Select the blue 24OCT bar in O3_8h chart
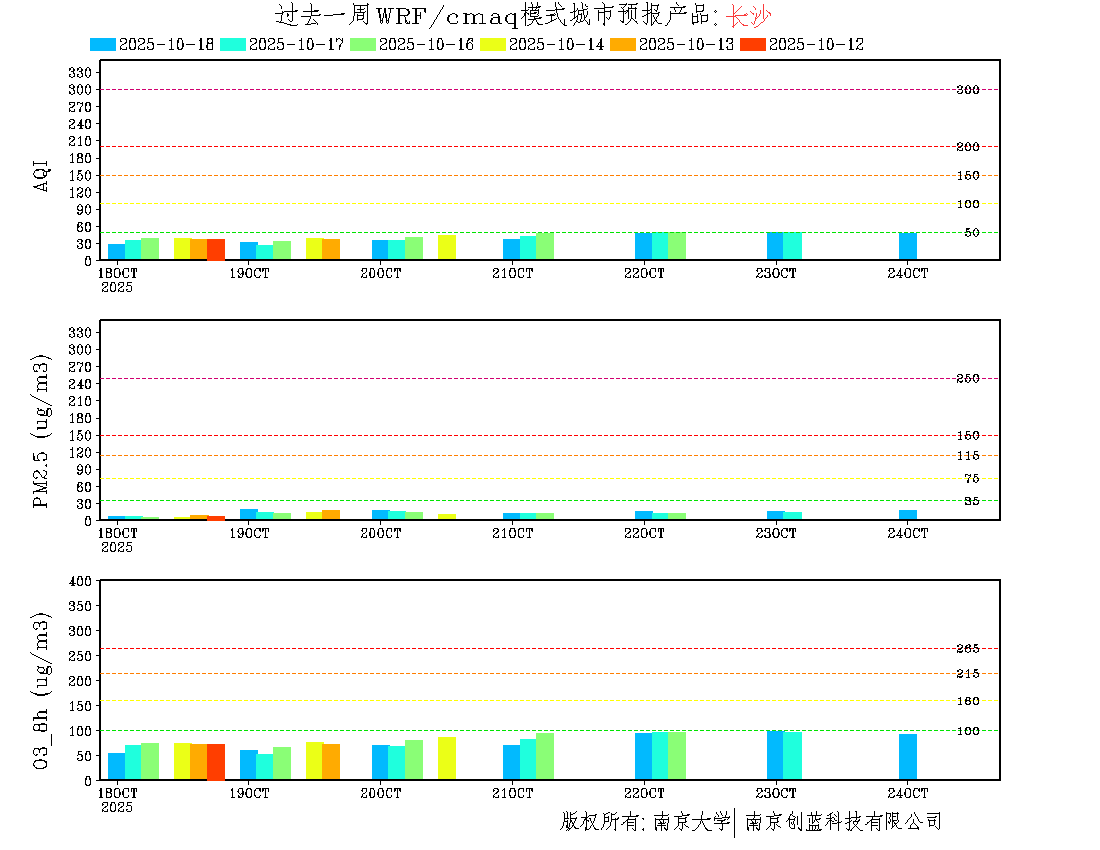 [x=908, y=757]
